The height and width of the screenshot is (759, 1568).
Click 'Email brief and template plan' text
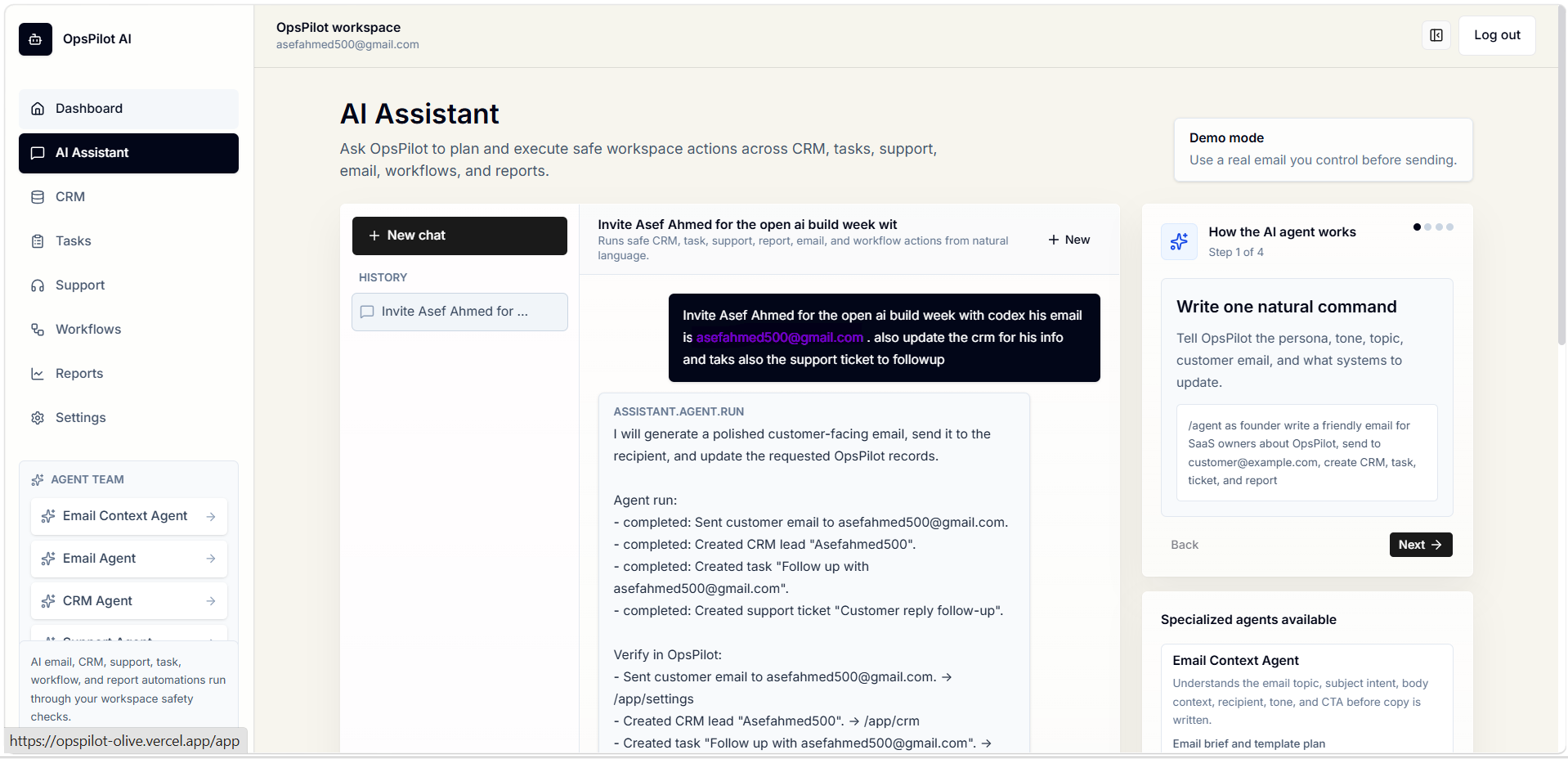(1248, 743)
